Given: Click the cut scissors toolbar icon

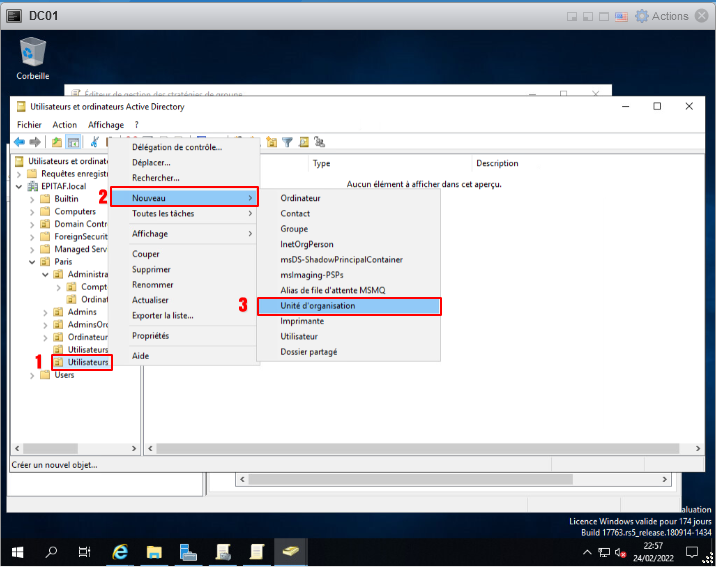Looking at the screenshot, I should 93,142.
